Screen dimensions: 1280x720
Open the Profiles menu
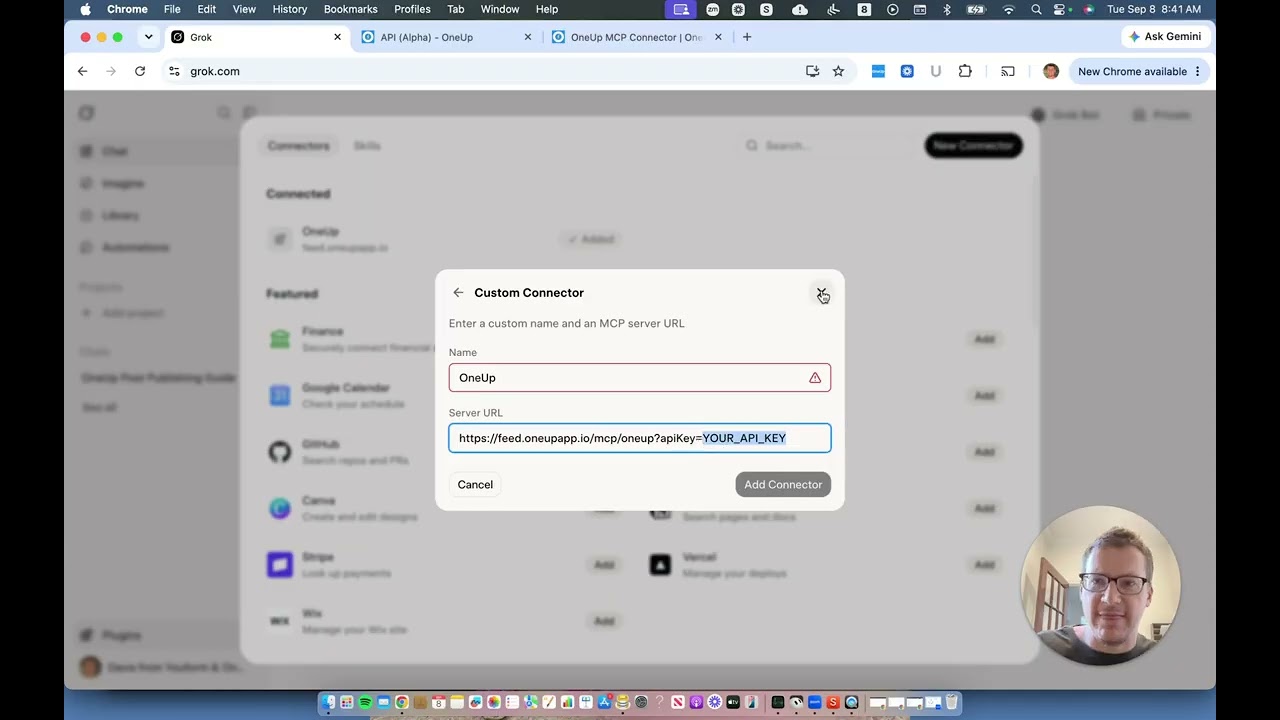412,9
